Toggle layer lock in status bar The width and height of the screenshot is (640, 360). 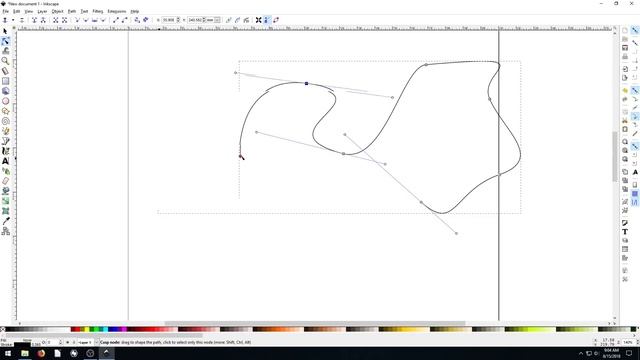point(73,342)
